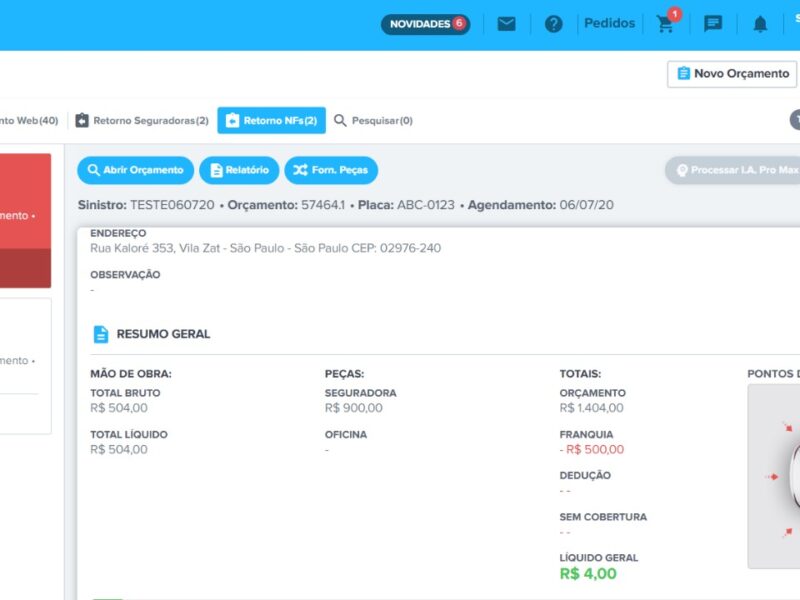The image size is (800, 600).
Task: Select the red item in the left sidebar
Action: [x=25, y=215]
